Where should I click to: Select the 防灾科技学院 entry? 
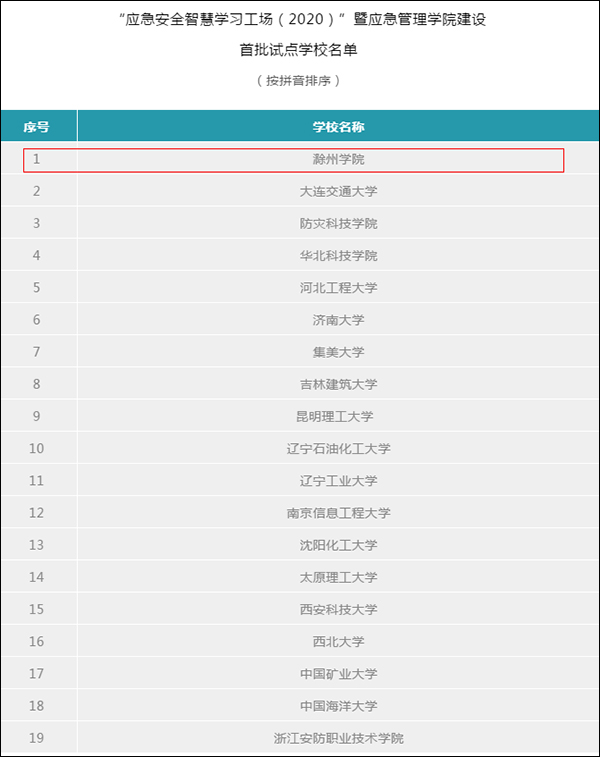click(338, 224)
